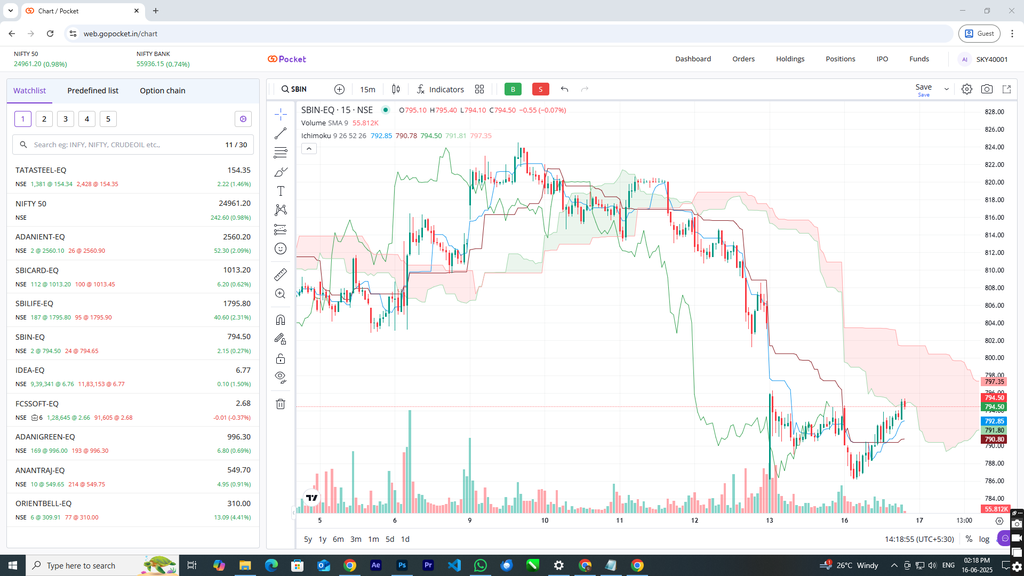Click the Pocket logo

pos(287,59)
